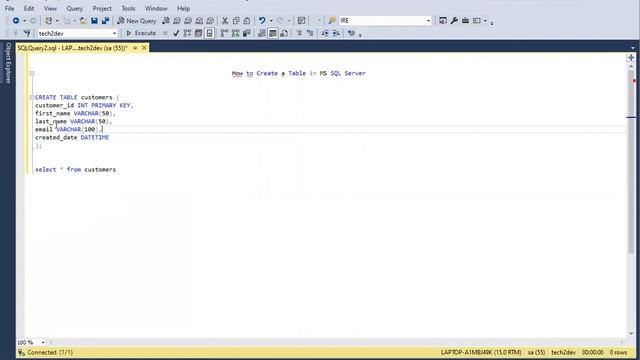Click the Save All icon
Image resolution: width=640 pixels, height=360 pixels.
coord(105,20)
